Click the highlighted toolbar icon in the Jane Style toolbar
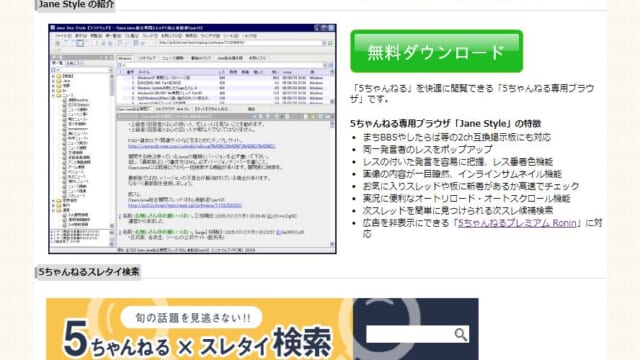The width and height of the screenshot is (640, 360). [80, 43]
